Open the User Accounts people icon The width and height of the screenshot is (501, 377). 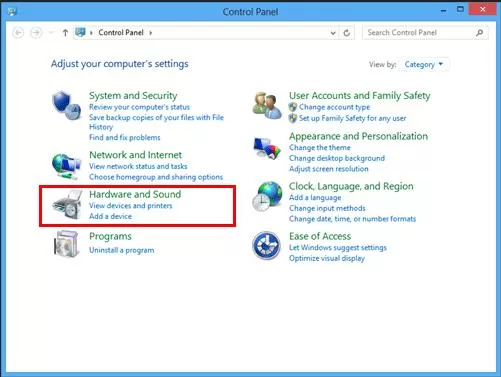[x=267, y=106]
